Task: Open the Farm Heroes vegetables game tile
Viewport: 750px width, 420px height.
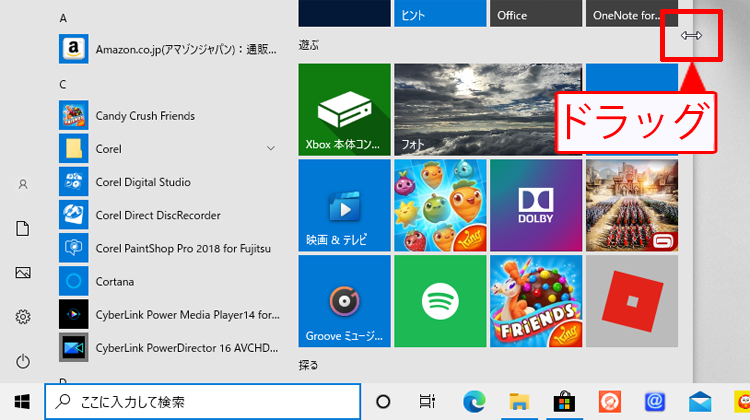Action: [440, 205]
